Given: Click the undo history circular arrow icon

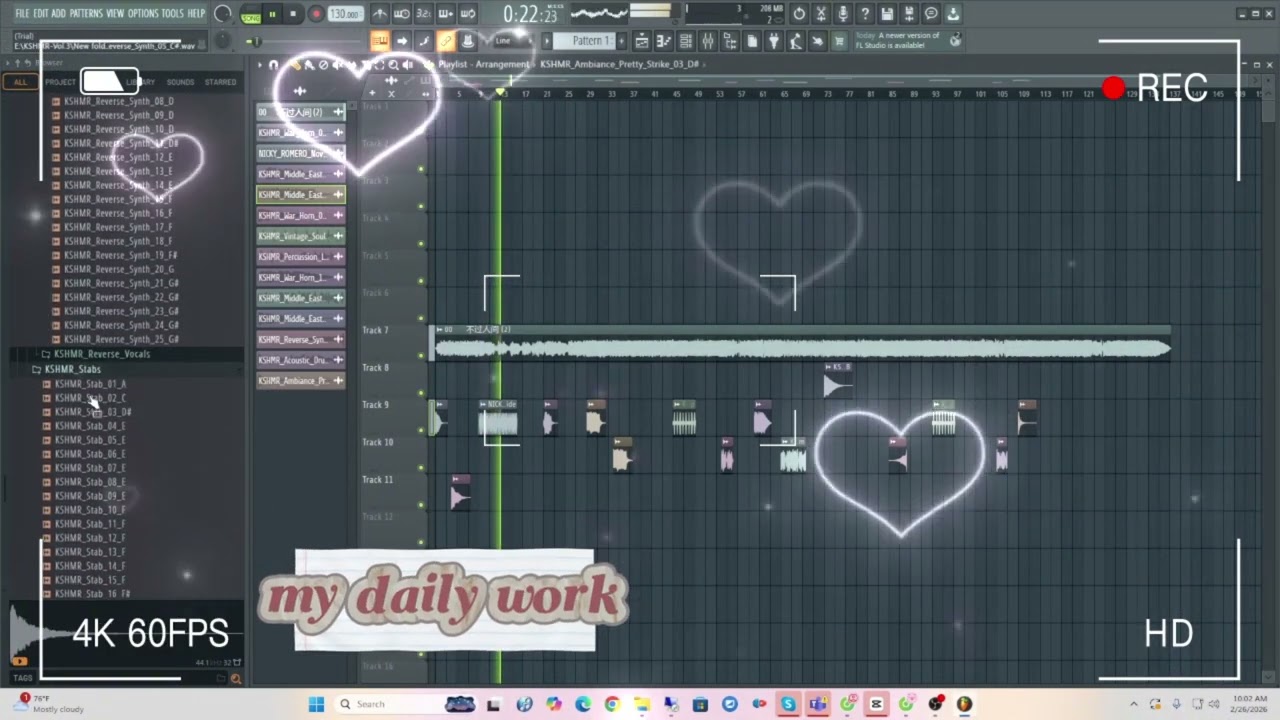Looking at the screenshot, I should 799,14.
